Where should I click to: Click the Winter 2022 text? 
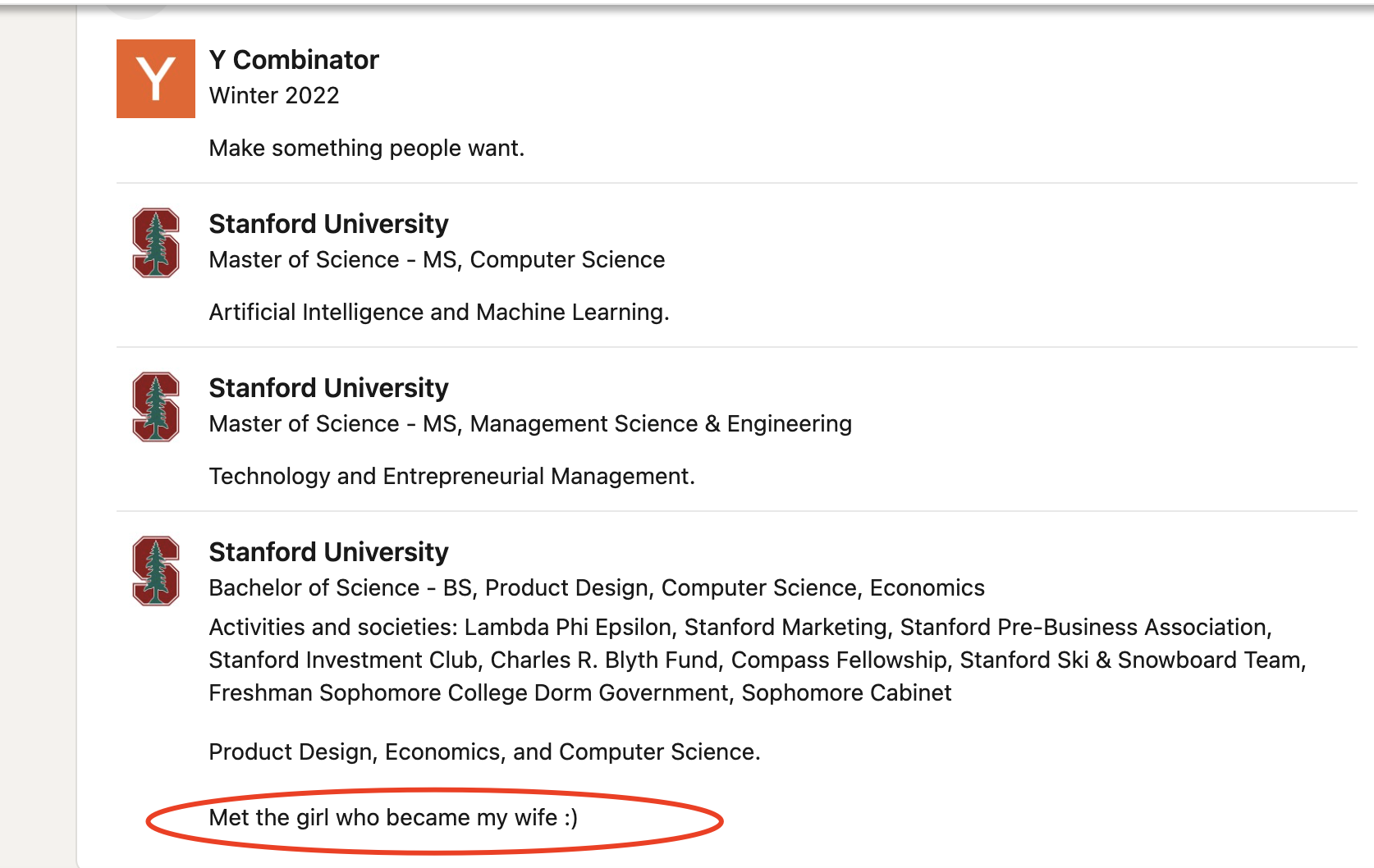click(x=274, y=96)
